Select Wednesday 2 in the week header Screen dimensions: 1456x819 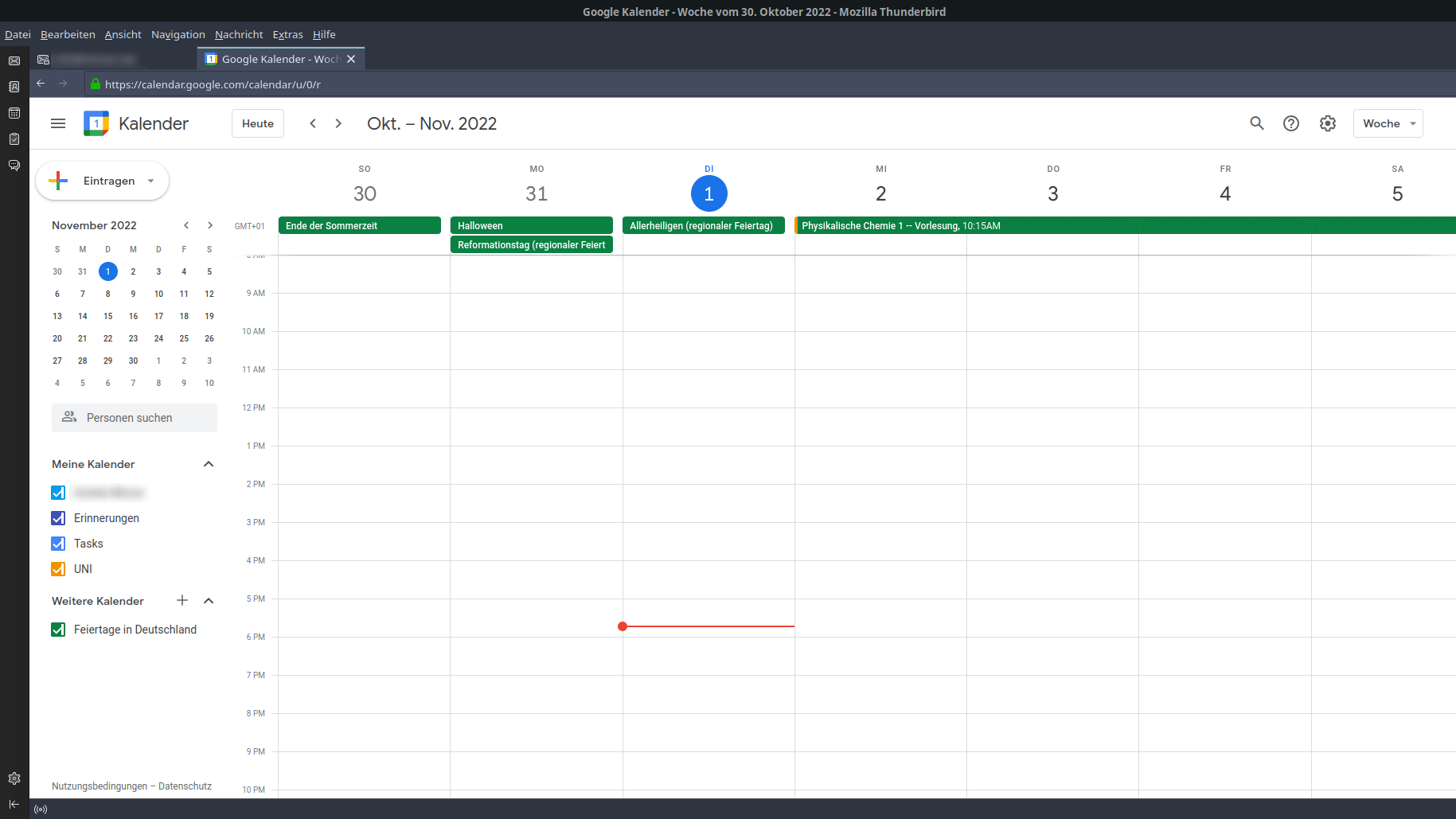point(881,193)
